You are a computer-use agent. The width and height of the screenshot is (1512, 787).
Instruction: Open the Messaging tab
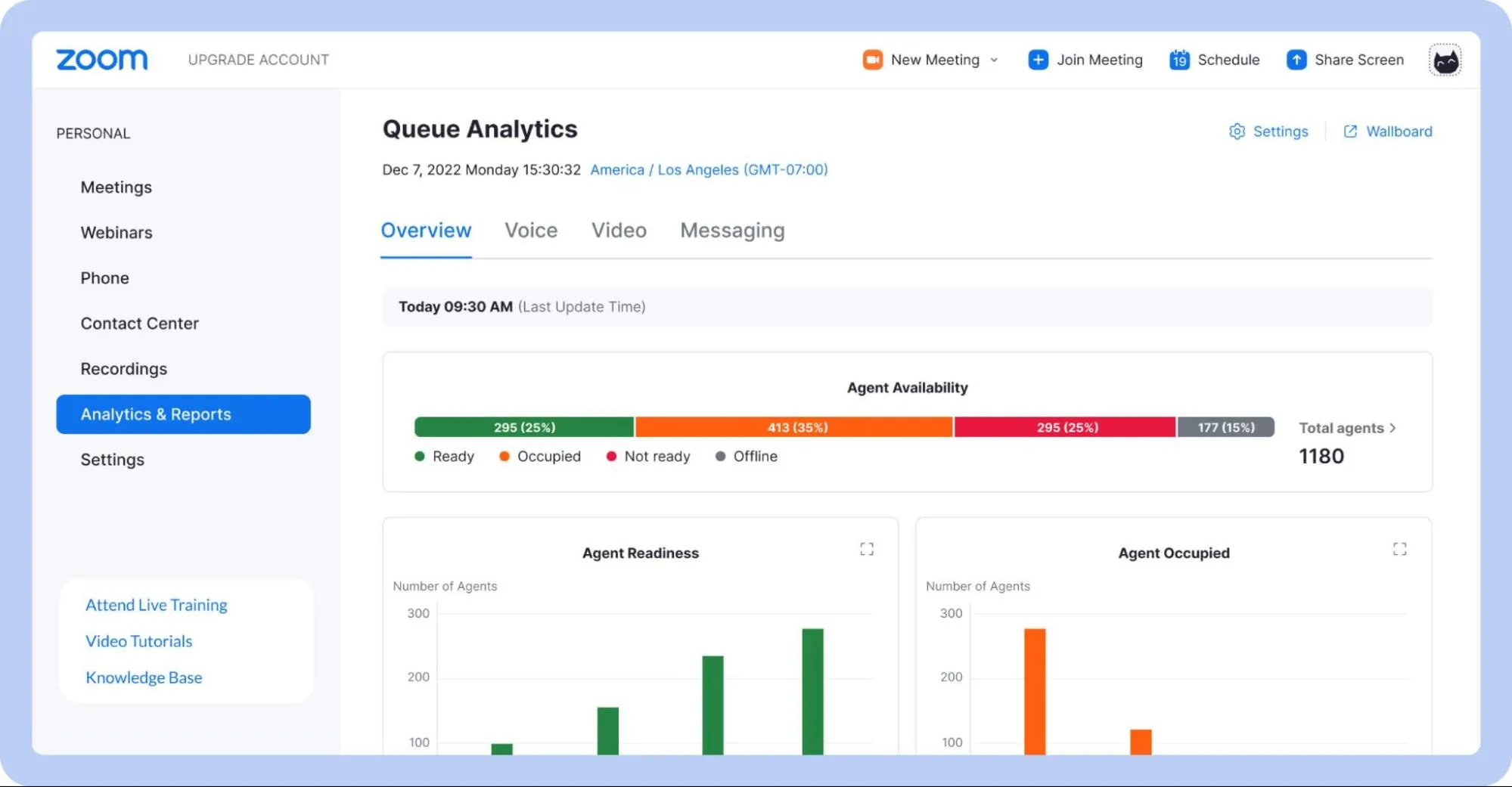pos(731,230)
